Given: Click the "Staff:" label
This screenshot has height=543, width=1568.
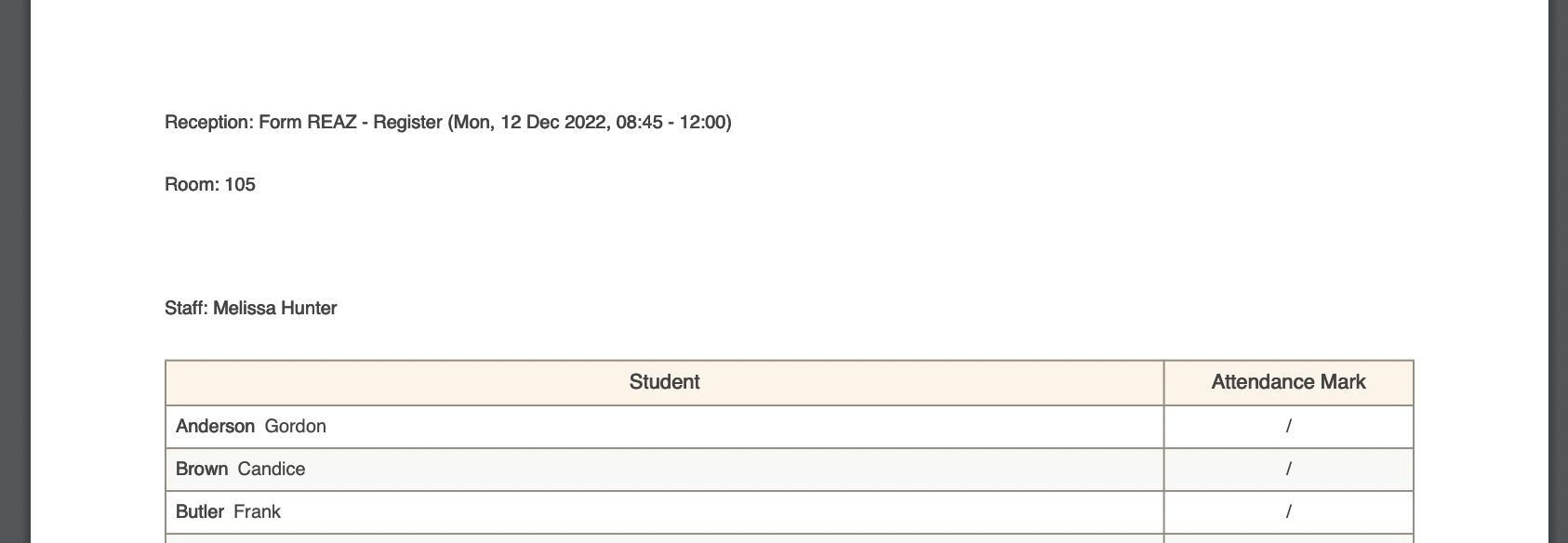Looking at the screenshot, I should pyautogui.click(x=186, y=309).
